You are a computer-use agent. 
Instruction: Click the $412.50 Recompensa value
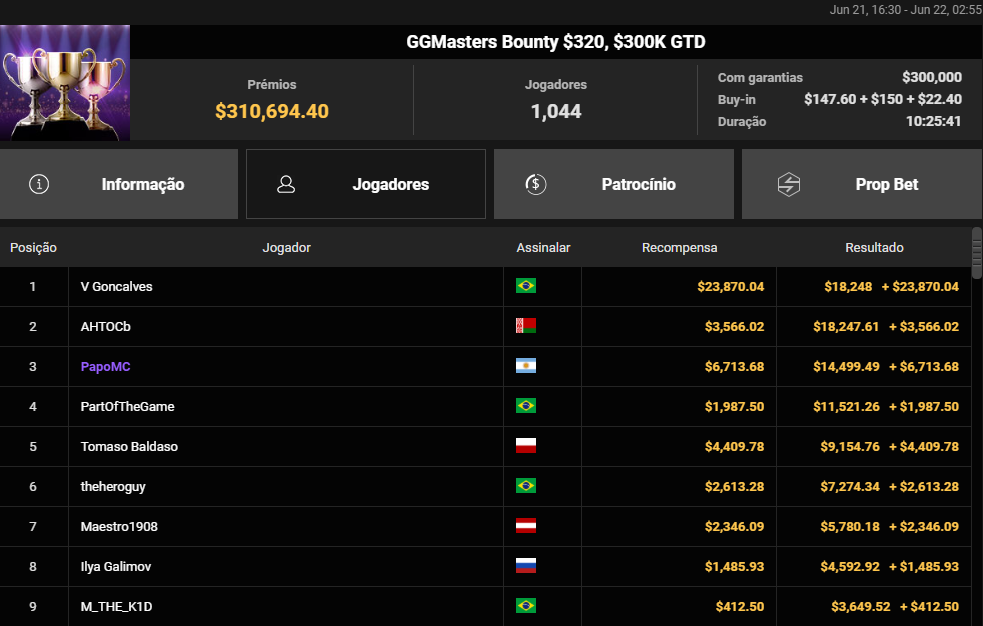point(740,607)
